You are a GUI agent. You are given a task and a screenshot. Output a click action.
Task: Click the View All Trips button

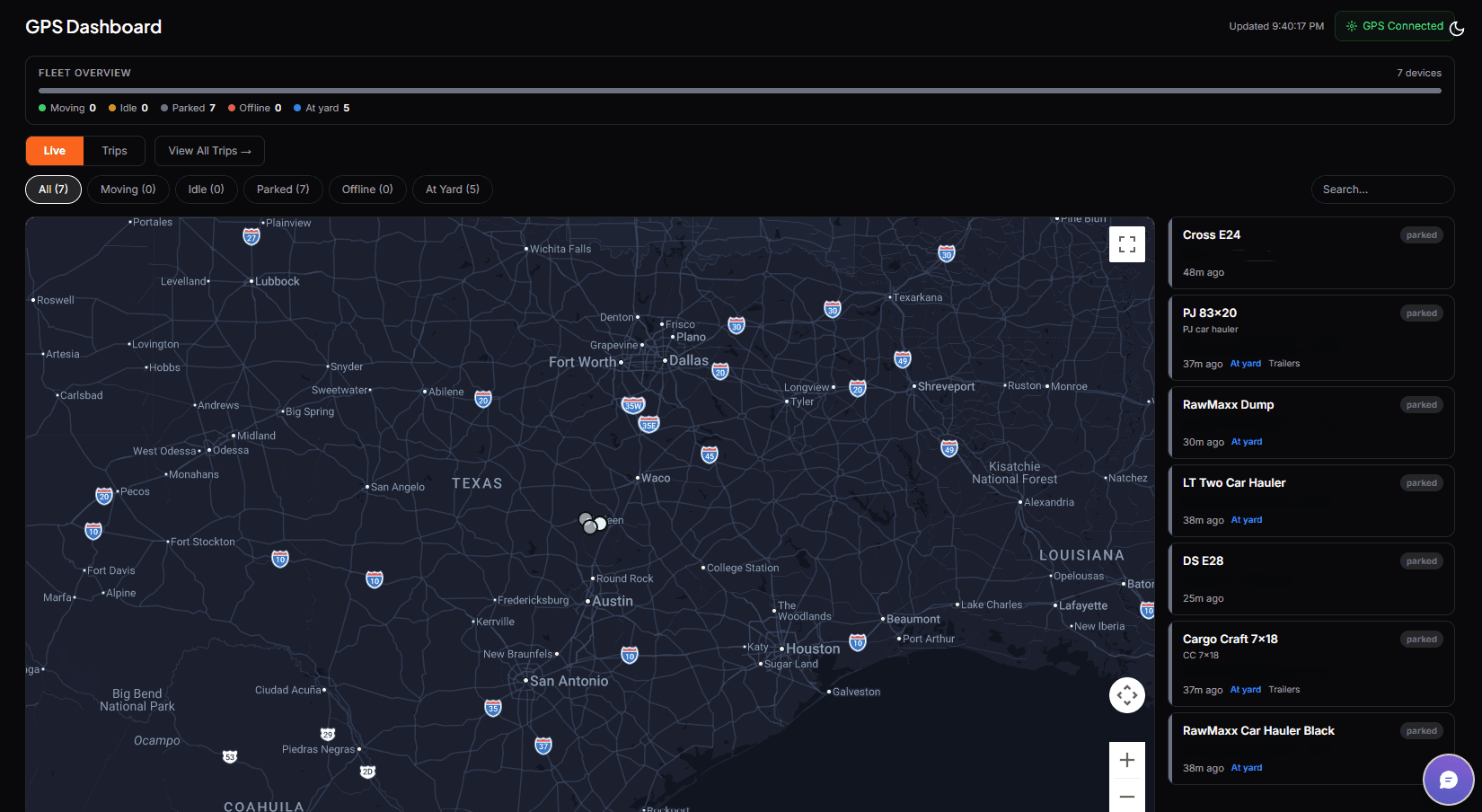pyautogui.click(x=209, y=150)
